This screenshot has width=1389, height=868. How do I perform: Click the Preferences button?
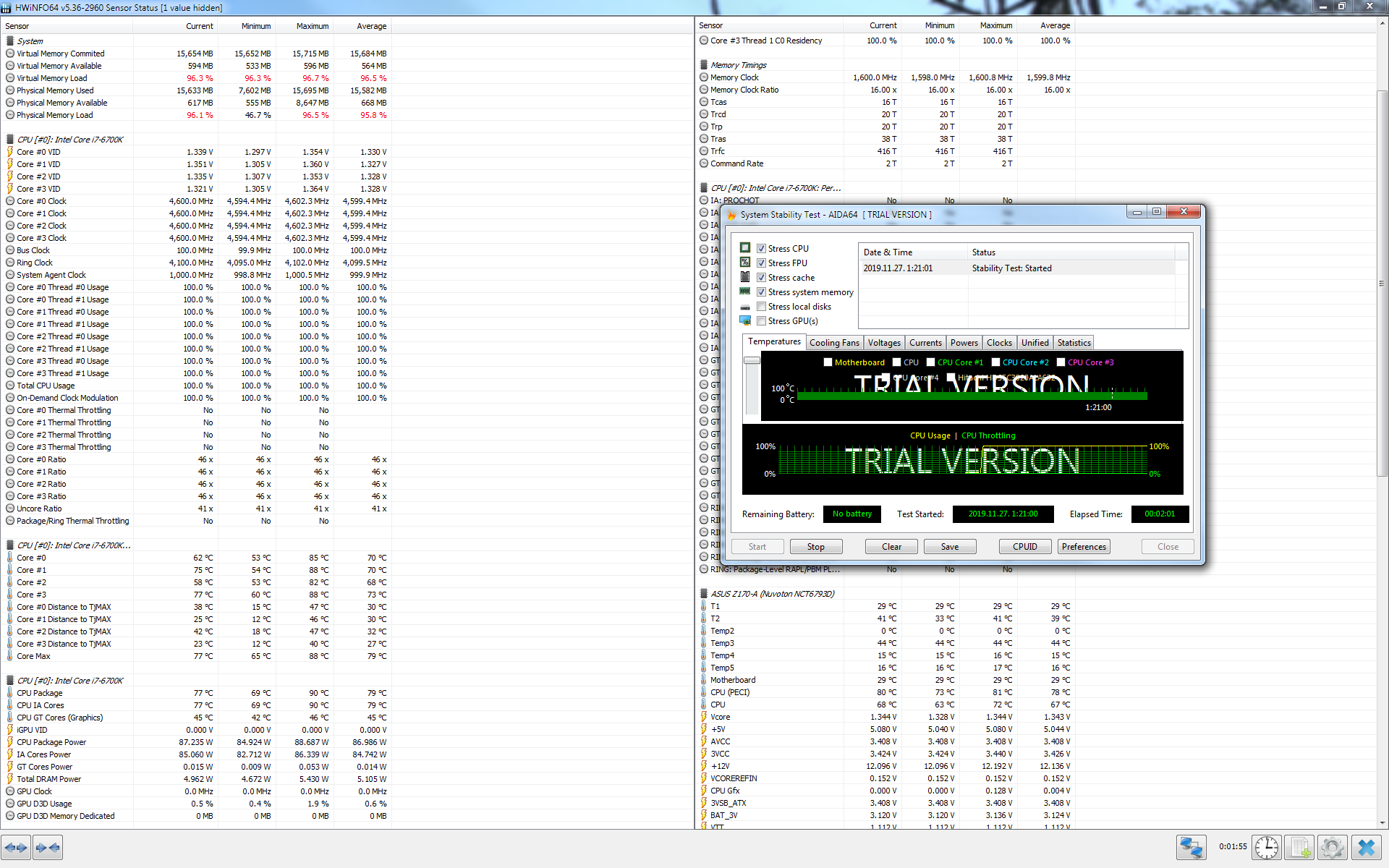tap(1083, 547)
